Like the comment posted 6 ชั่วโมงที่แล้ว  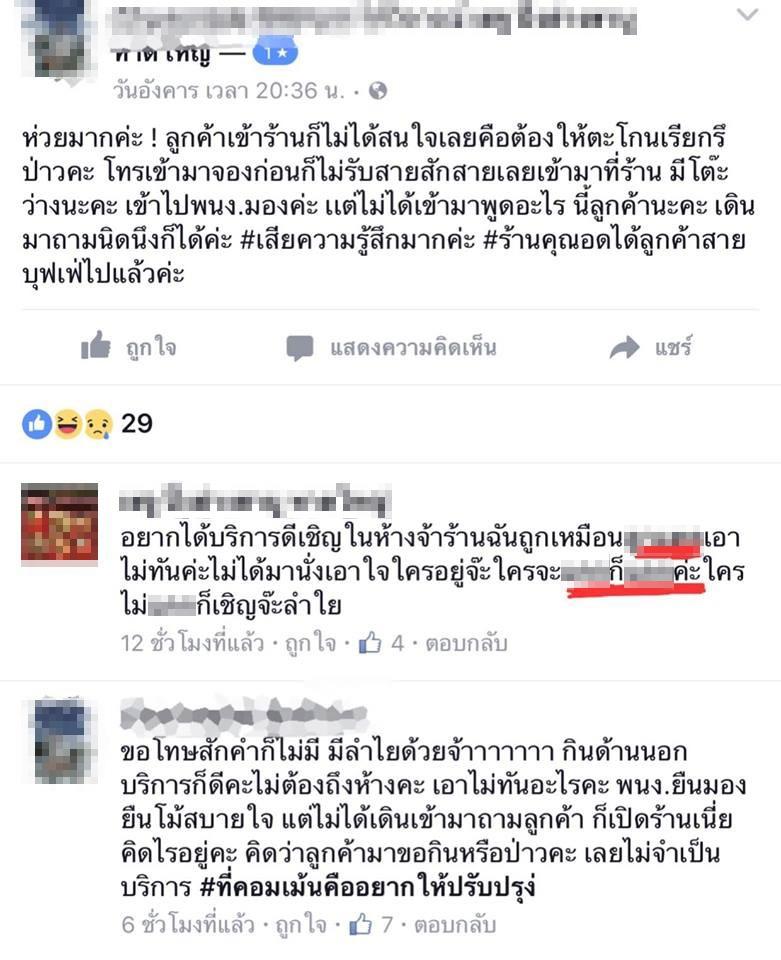pos(301,924)
